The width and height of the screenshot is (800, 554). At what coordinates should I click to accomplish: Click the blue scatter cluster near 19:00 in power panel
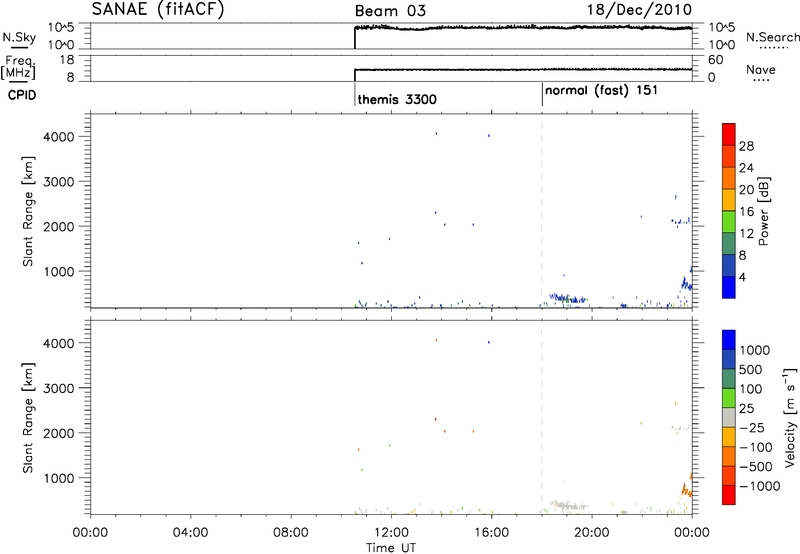[x=567, y=298]
